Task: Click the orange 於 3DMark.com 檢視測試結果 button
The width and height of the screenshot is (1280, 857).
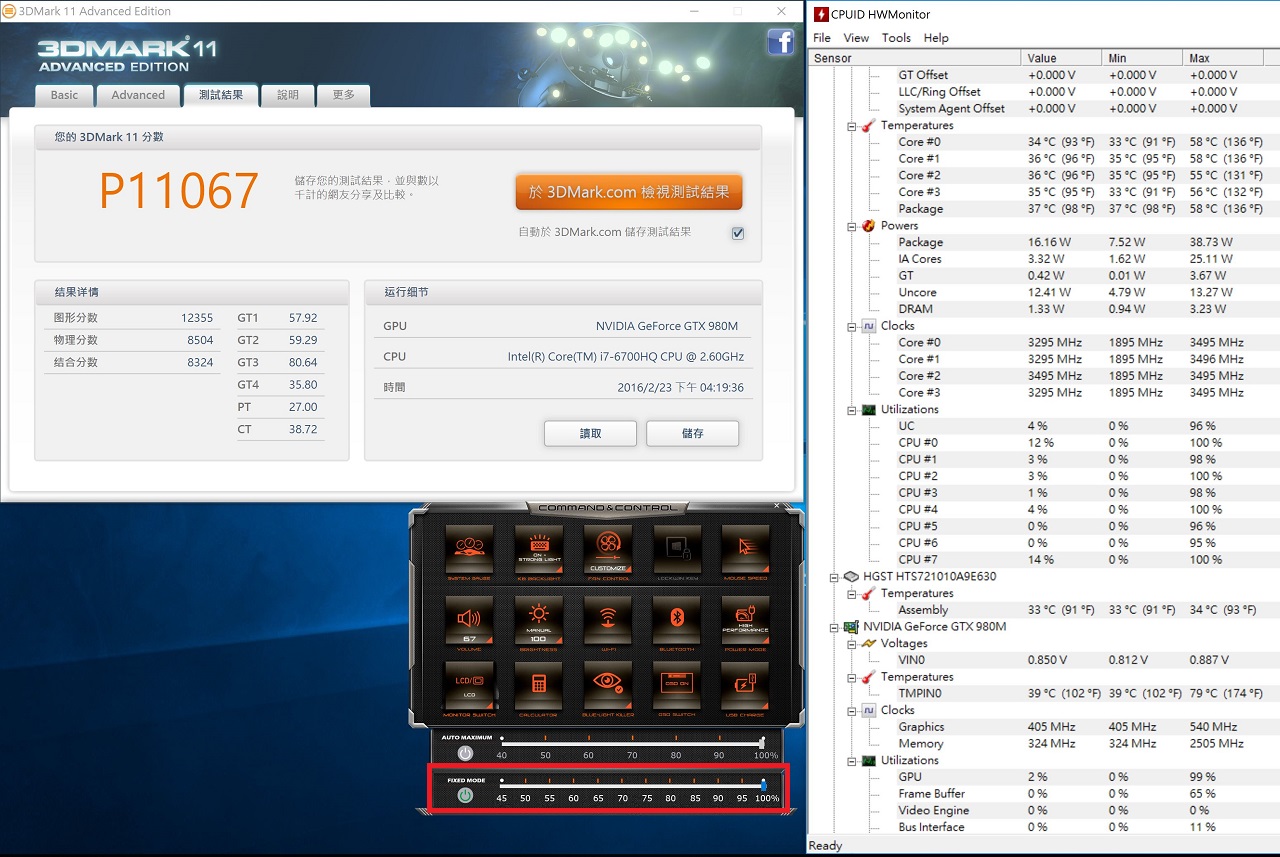Action: (x=629, y=192)
